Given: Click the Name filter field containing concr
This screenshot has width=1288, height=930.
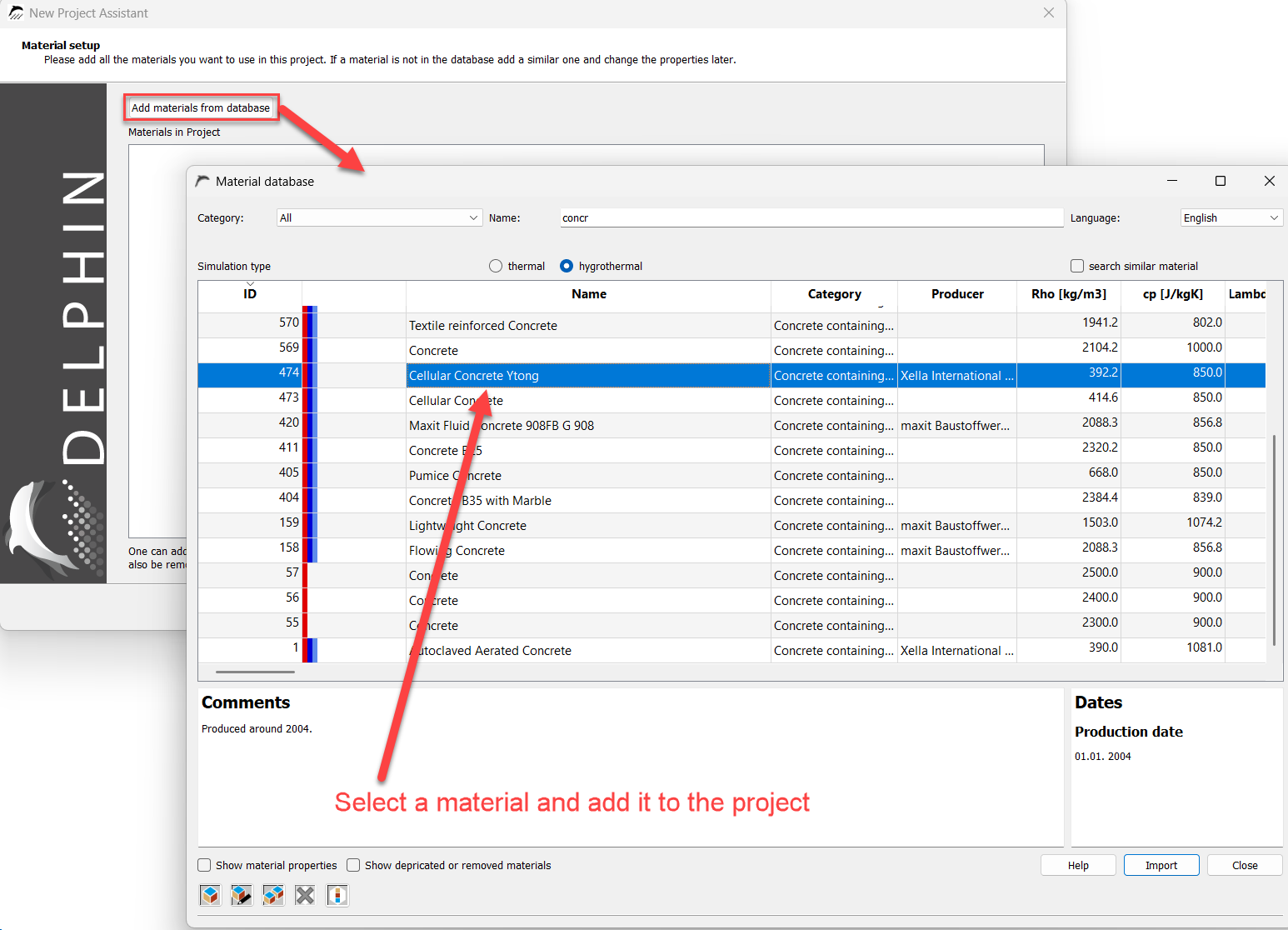Looking at the screenshot, I should click(x=812, y=217).
